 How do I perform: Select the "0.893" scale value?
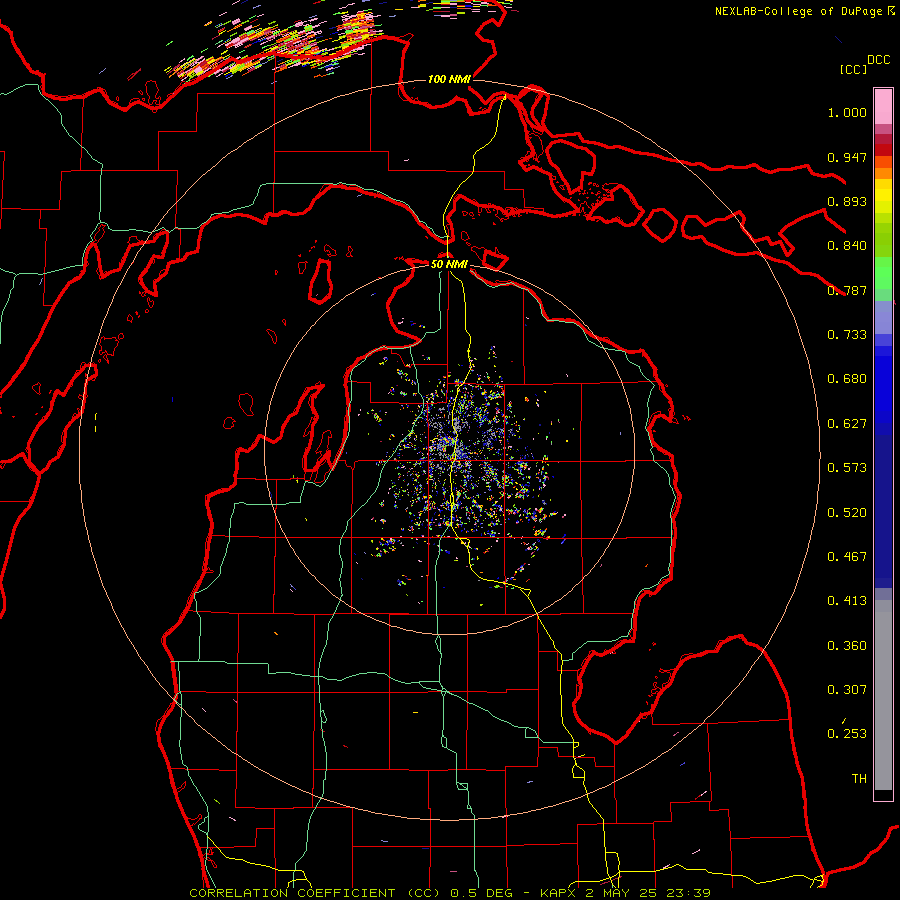pos(847,201)
